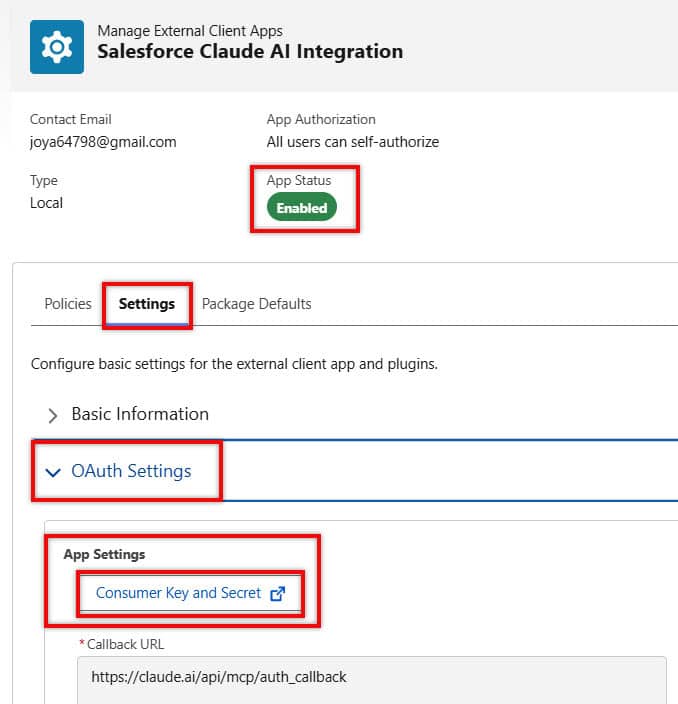Click the App Status label

coord(299,180)
